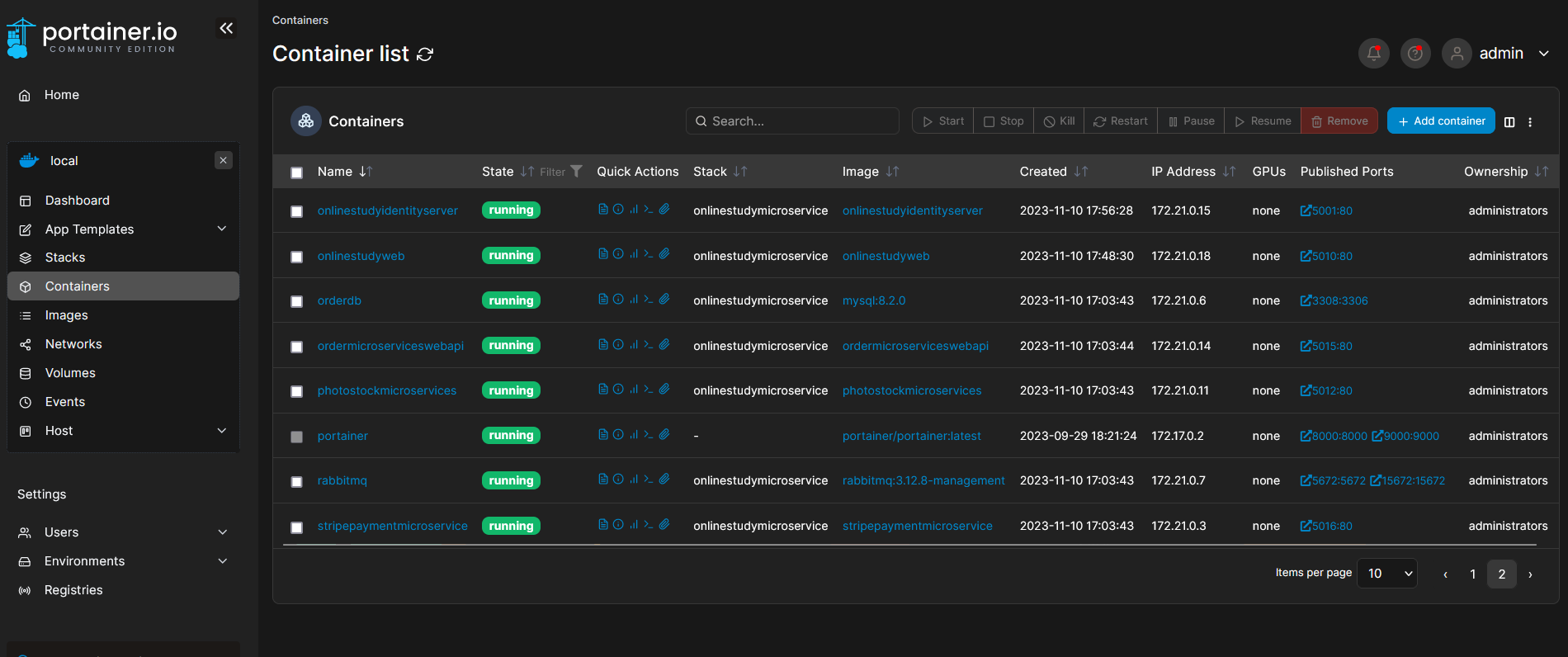Tick the select-all containers checkbox
1568x657 pixels.
(x=297, y=173)
